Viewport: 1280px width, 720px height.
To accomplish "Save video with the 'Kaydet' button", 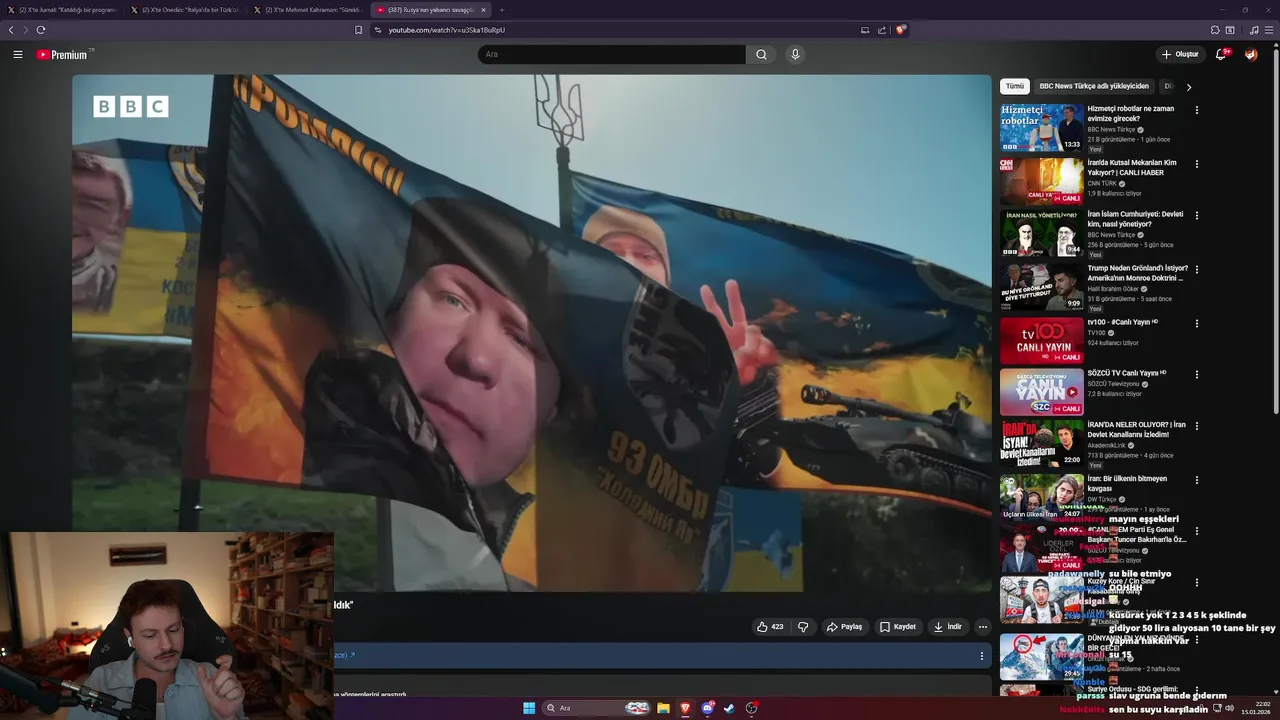I will pos(898,627).
